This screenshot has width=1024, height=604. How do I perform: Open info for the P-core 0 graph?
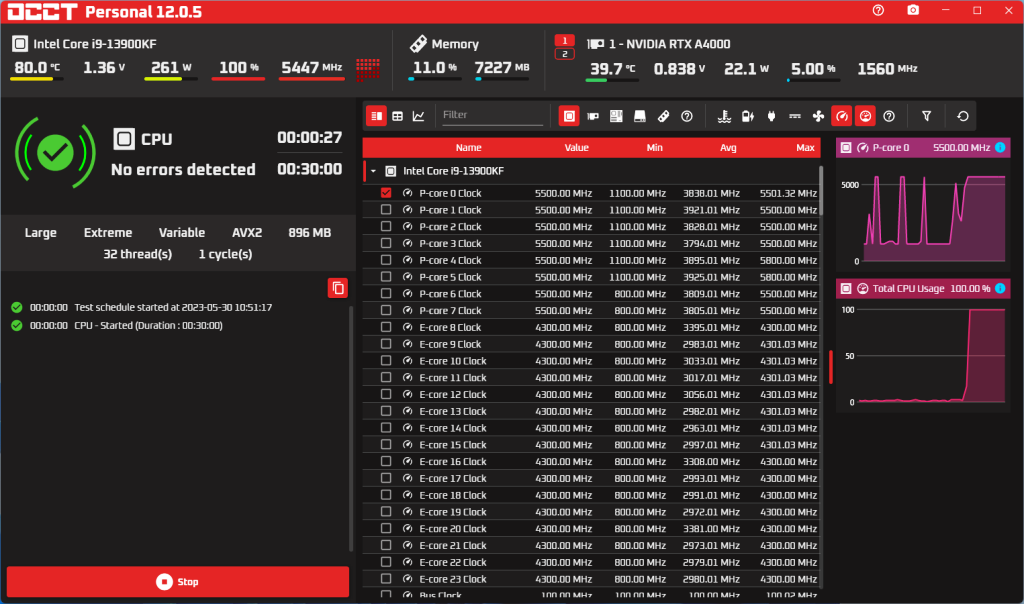click(x=1000, y=148)
